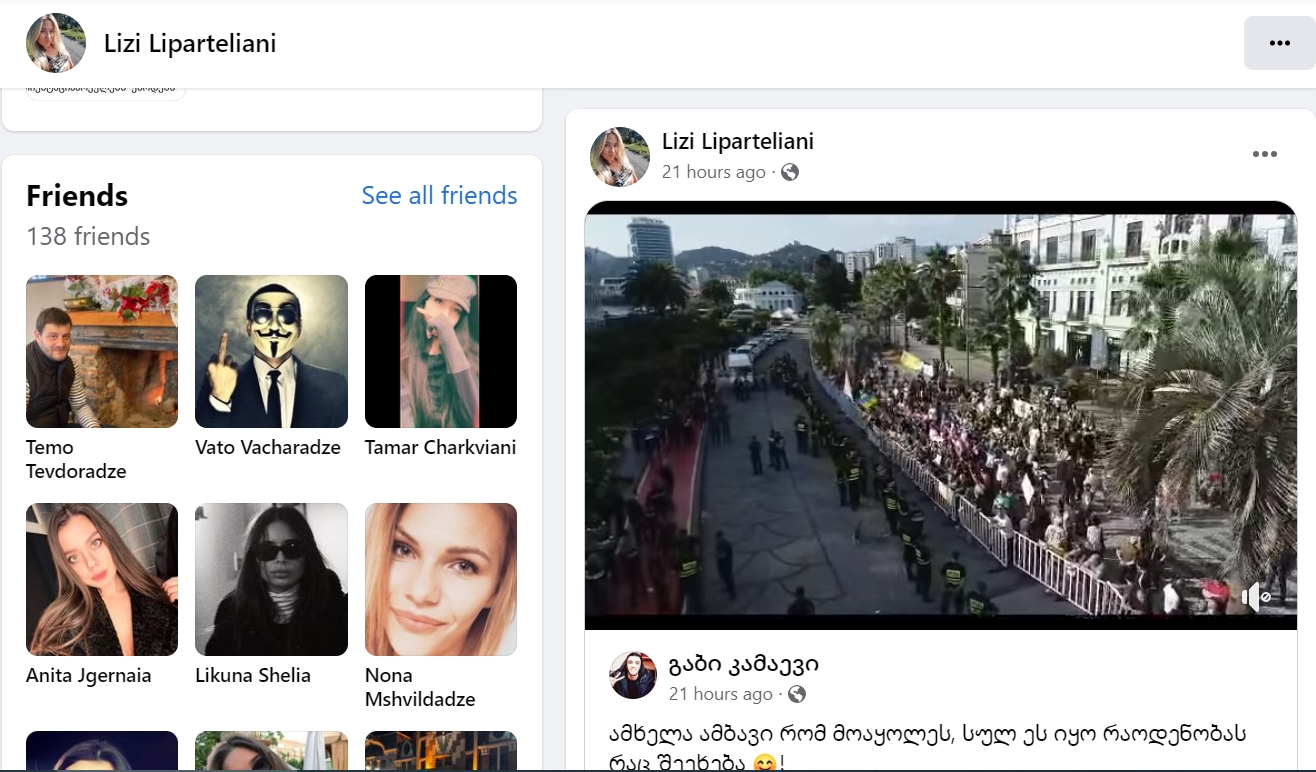Open Lizi Liparteliani's avatar on the post
Viewport: 1316px width, 772px height.
tap(620, 157)
